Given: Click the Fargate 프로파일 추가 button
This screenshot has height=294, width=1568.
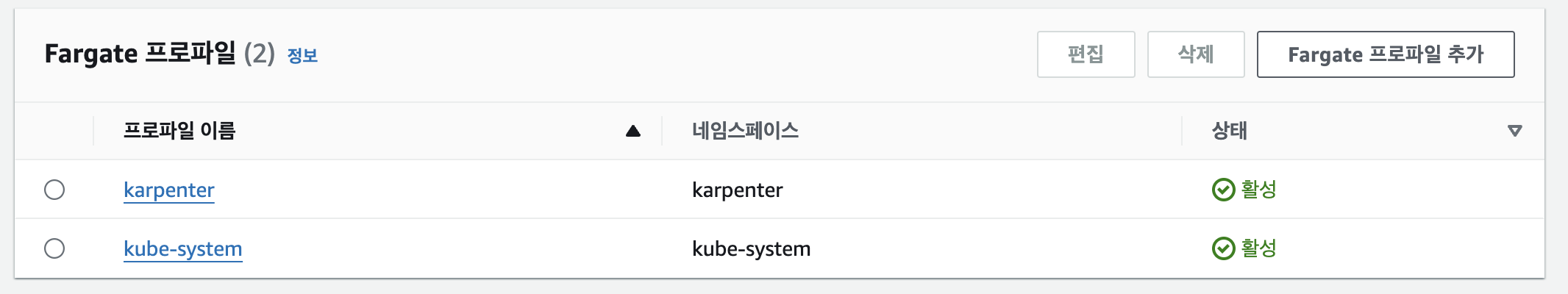Looking at the screenshot, I should (1386, 54).
